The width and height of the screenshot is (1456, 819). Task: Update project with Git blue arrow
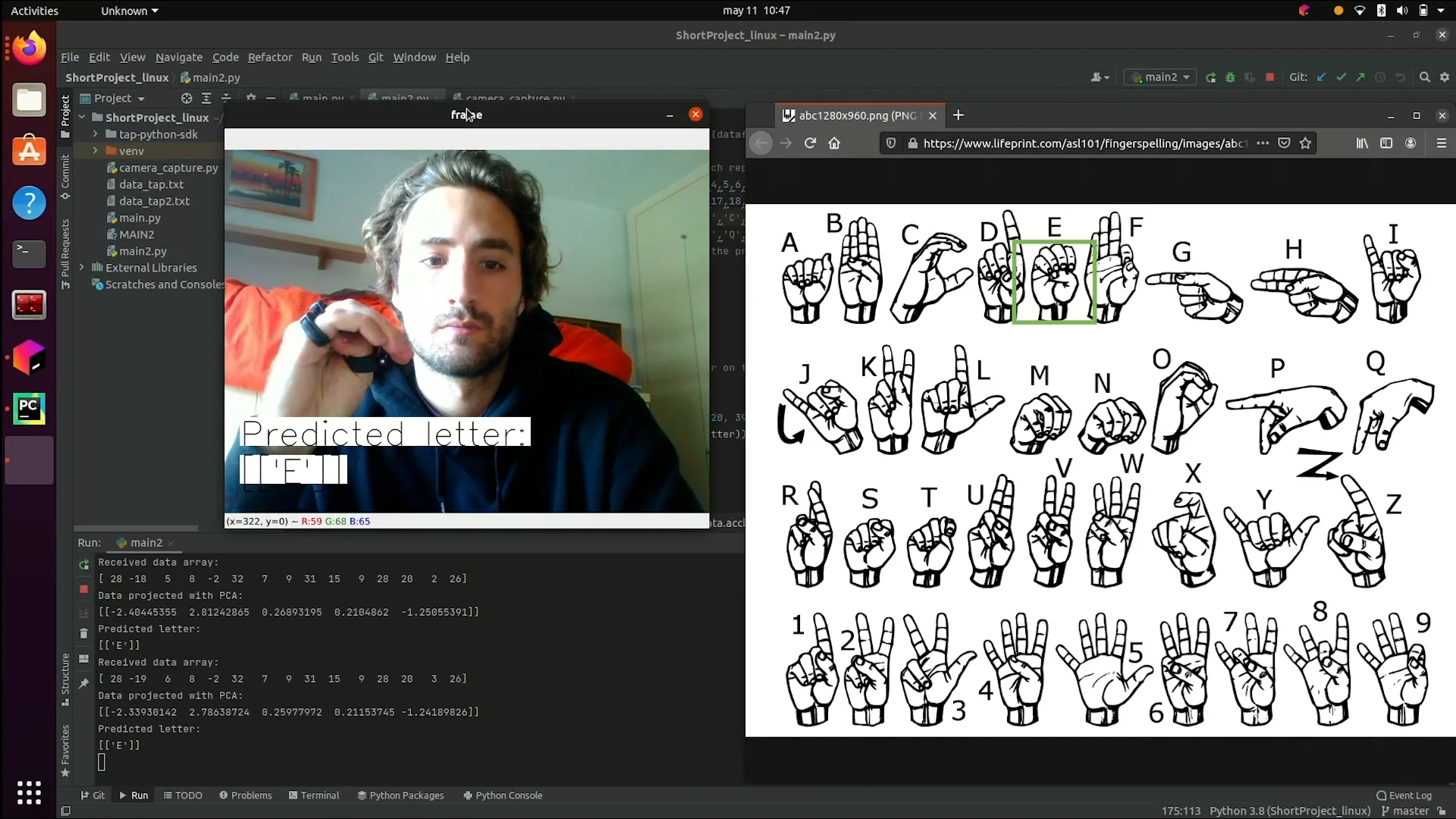tap(1322, 77)
